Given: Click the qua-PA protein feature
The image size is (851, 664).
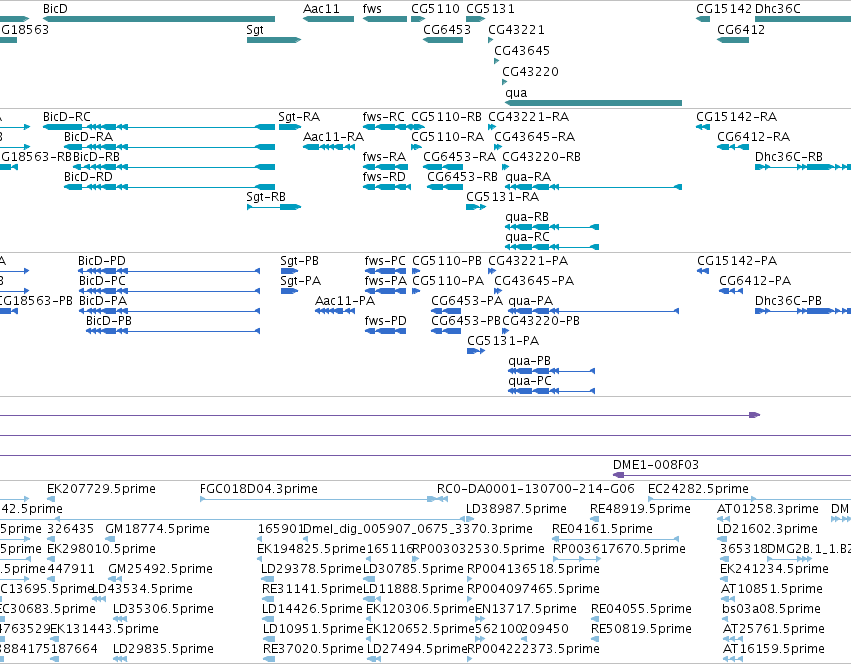Looking at the screenshot, I should (593, 311).
